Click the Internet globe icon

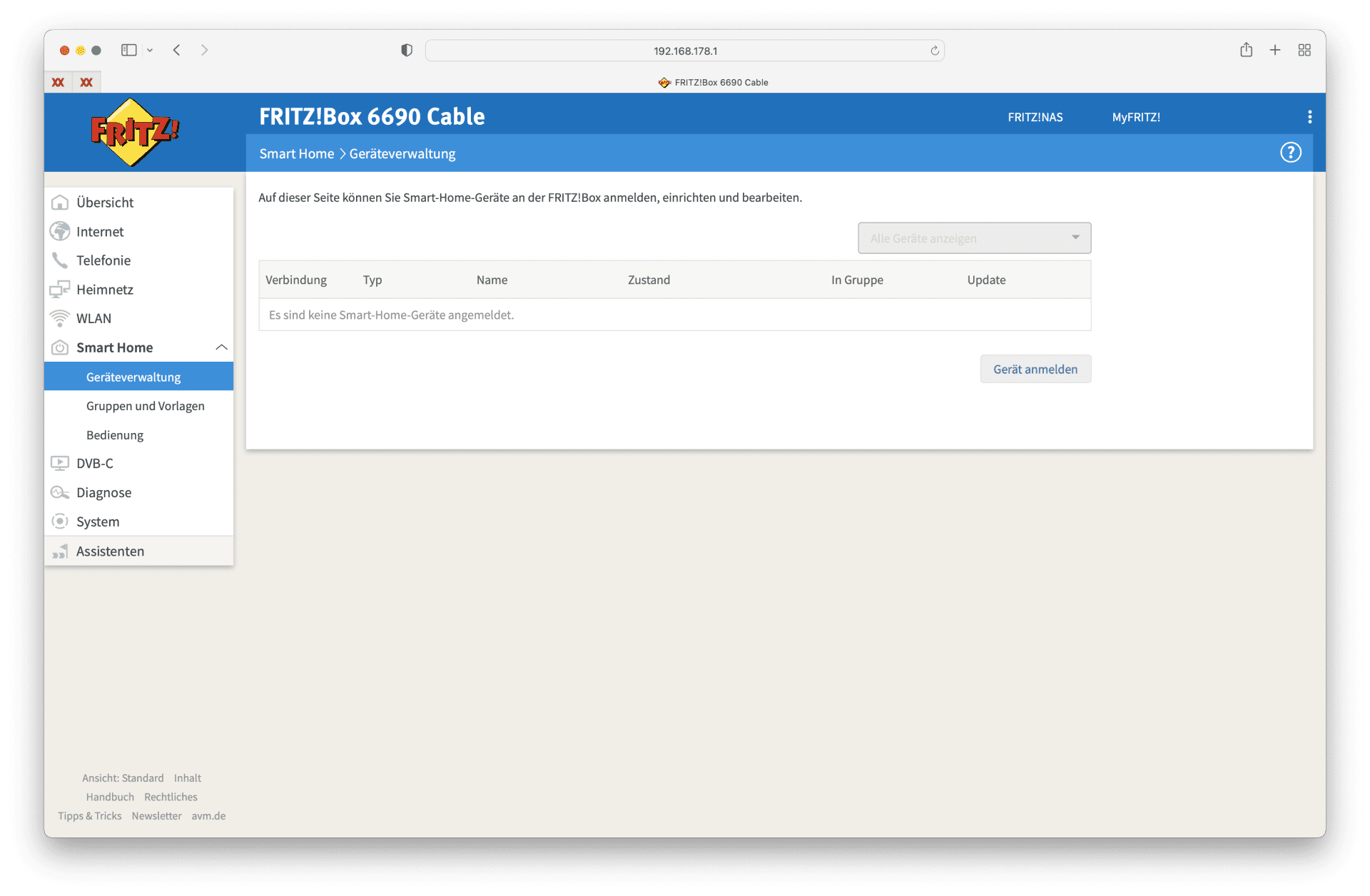[x=60, y=231]
